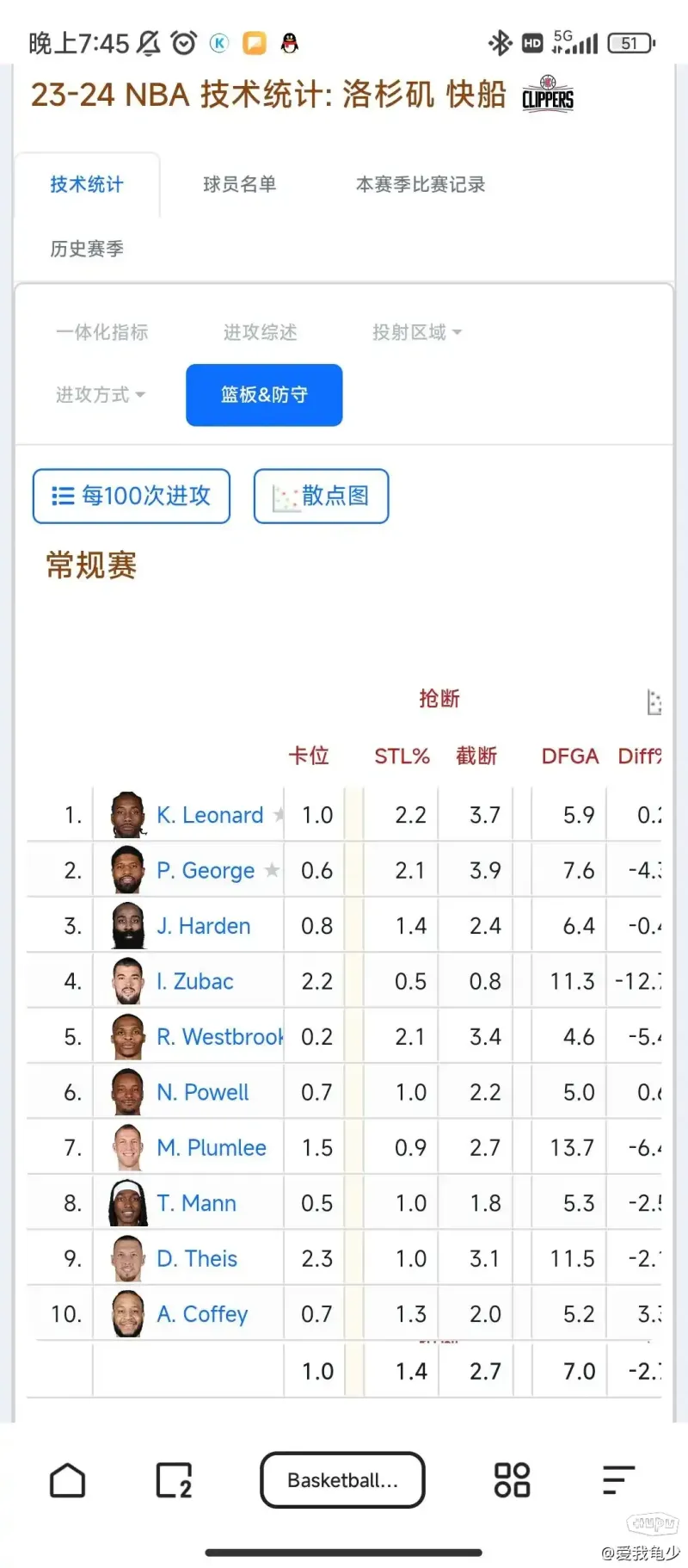This screenshot has width=688, height=1568.
Task: Sort by the STL% column header
Action: click(x=402, y=756)
